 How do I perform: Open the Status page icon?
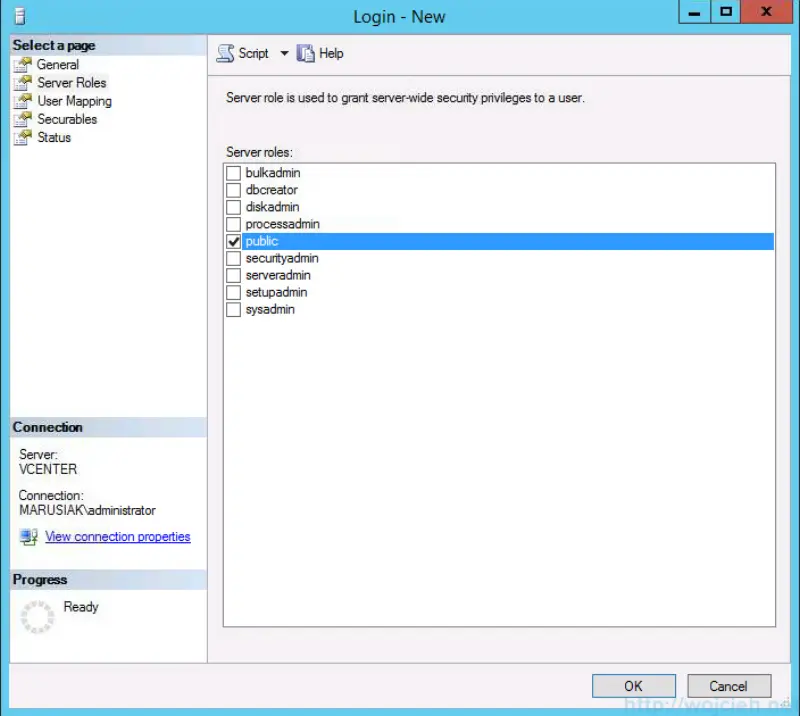point(23,137)
